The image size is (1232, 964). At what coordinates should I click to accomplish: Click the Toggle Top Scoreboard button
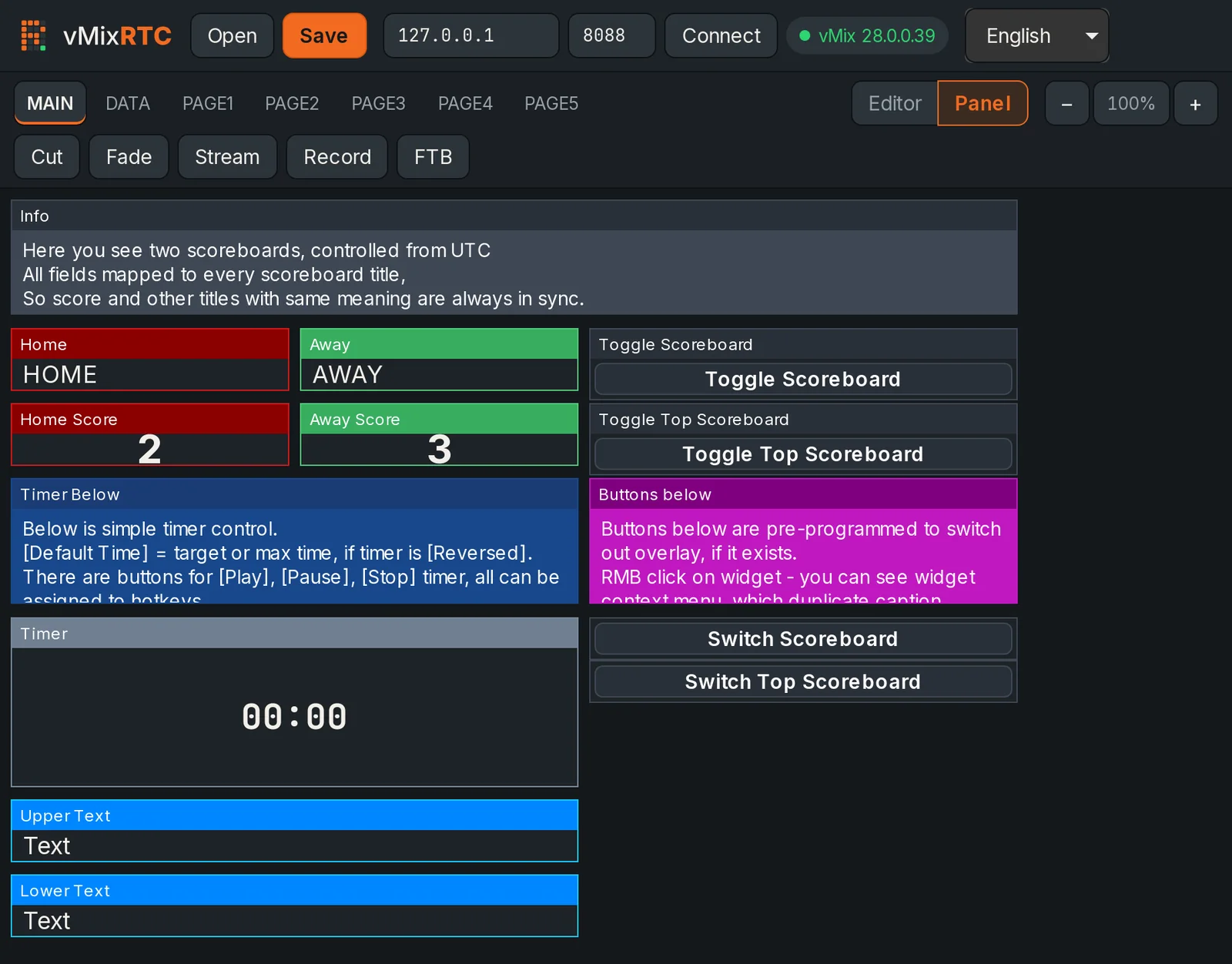(803, 454)
